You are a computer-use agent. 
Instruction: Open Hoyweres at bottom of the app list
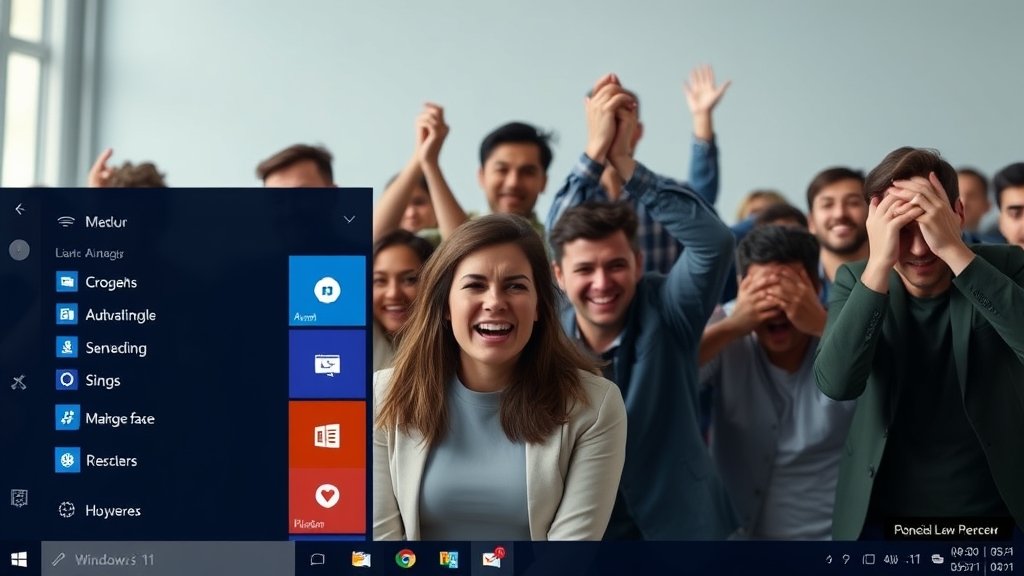click(x=110, y=510)
